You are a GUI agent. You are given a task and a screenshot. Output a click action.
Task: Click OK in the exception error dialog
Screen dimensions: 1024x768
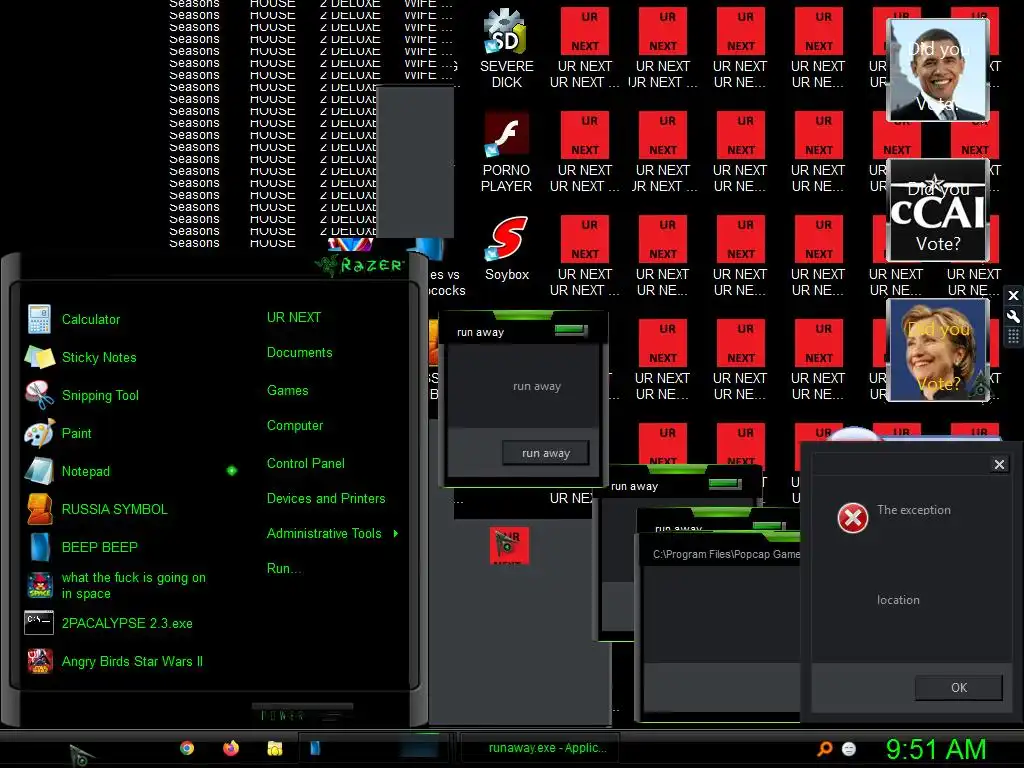(x=959, y=688)
